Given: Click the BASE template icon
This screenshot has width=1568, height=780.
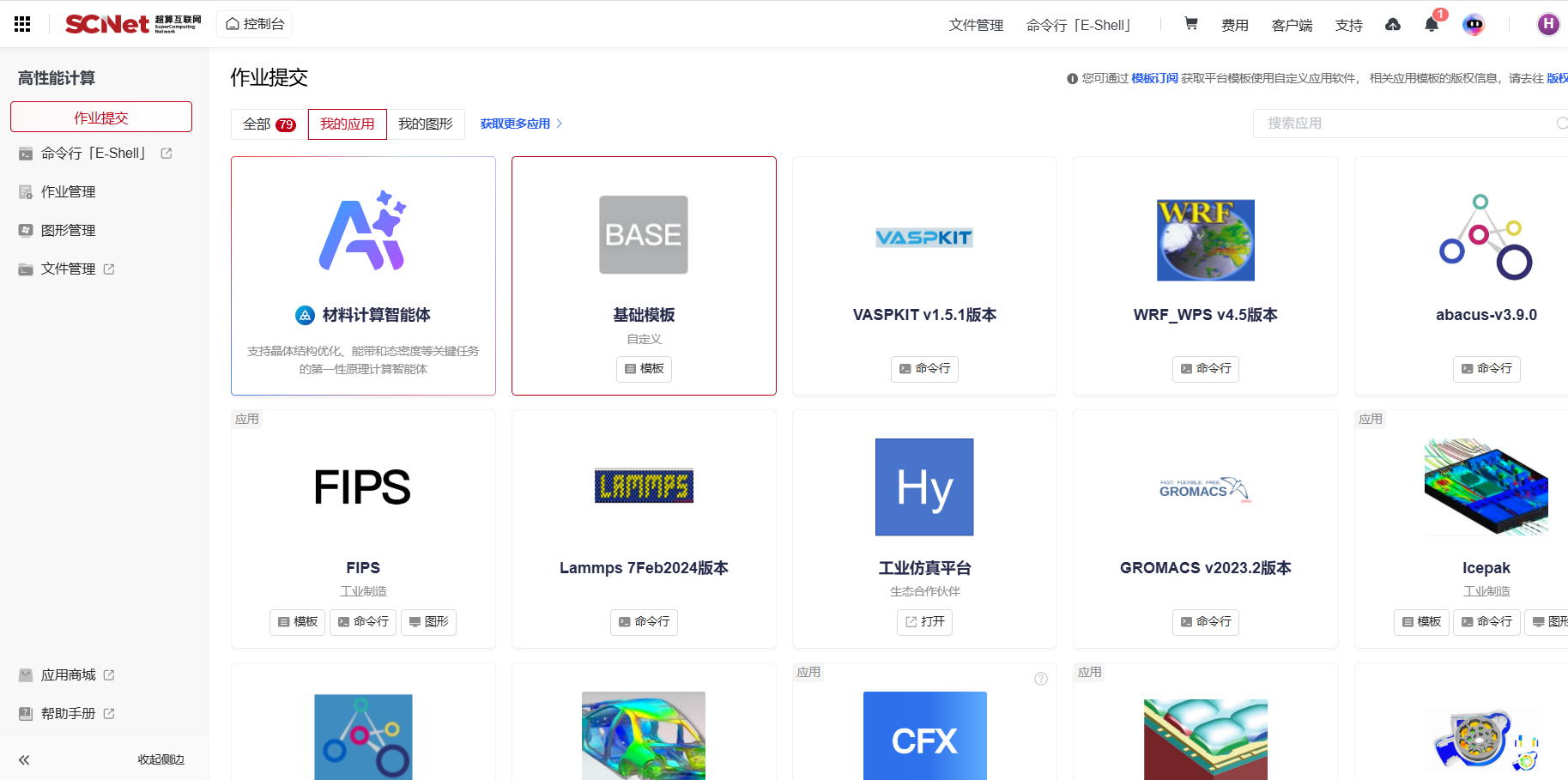Looking at the screenshot, I should pos(644,235).
